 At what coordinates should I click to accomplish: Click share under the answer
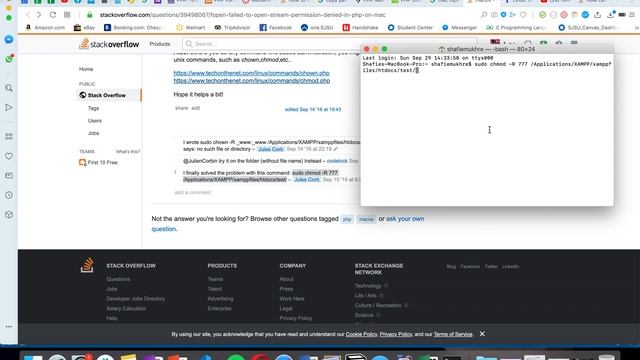pyautogui.click(x=182, y=108)
